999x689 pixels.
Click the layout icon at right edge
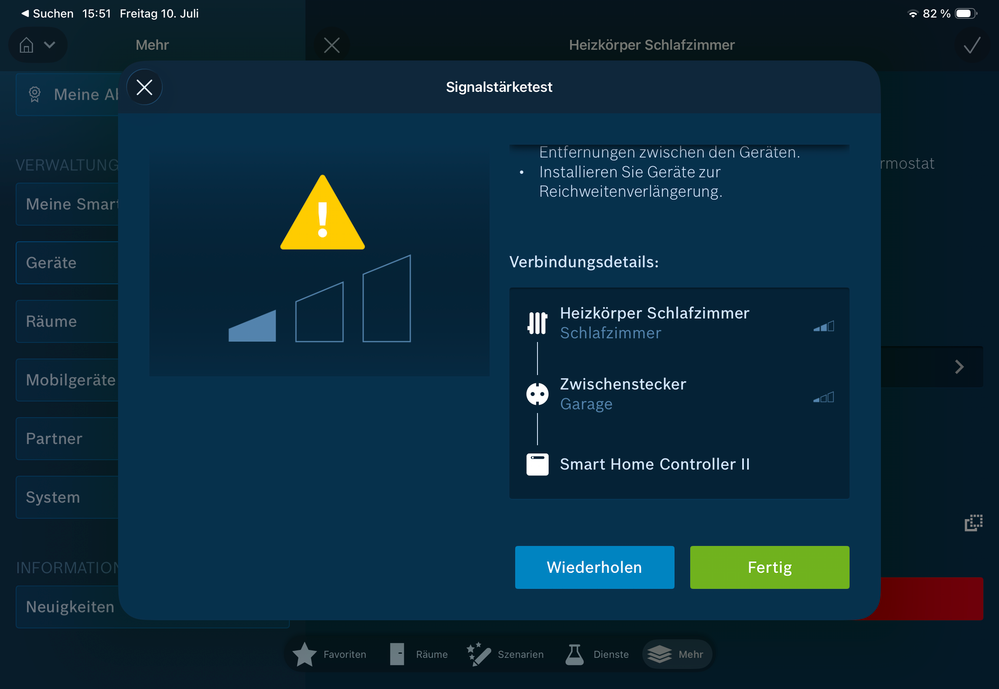(973, 523)
